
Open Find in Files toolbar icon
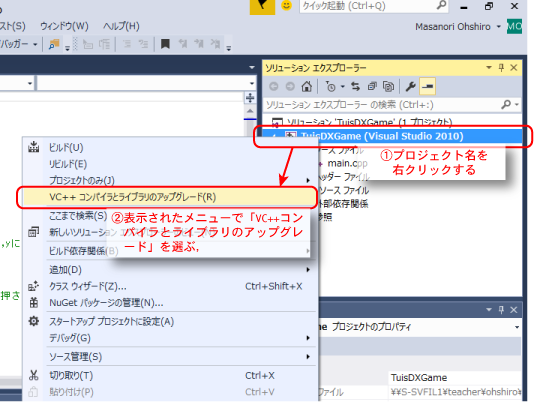54,44
